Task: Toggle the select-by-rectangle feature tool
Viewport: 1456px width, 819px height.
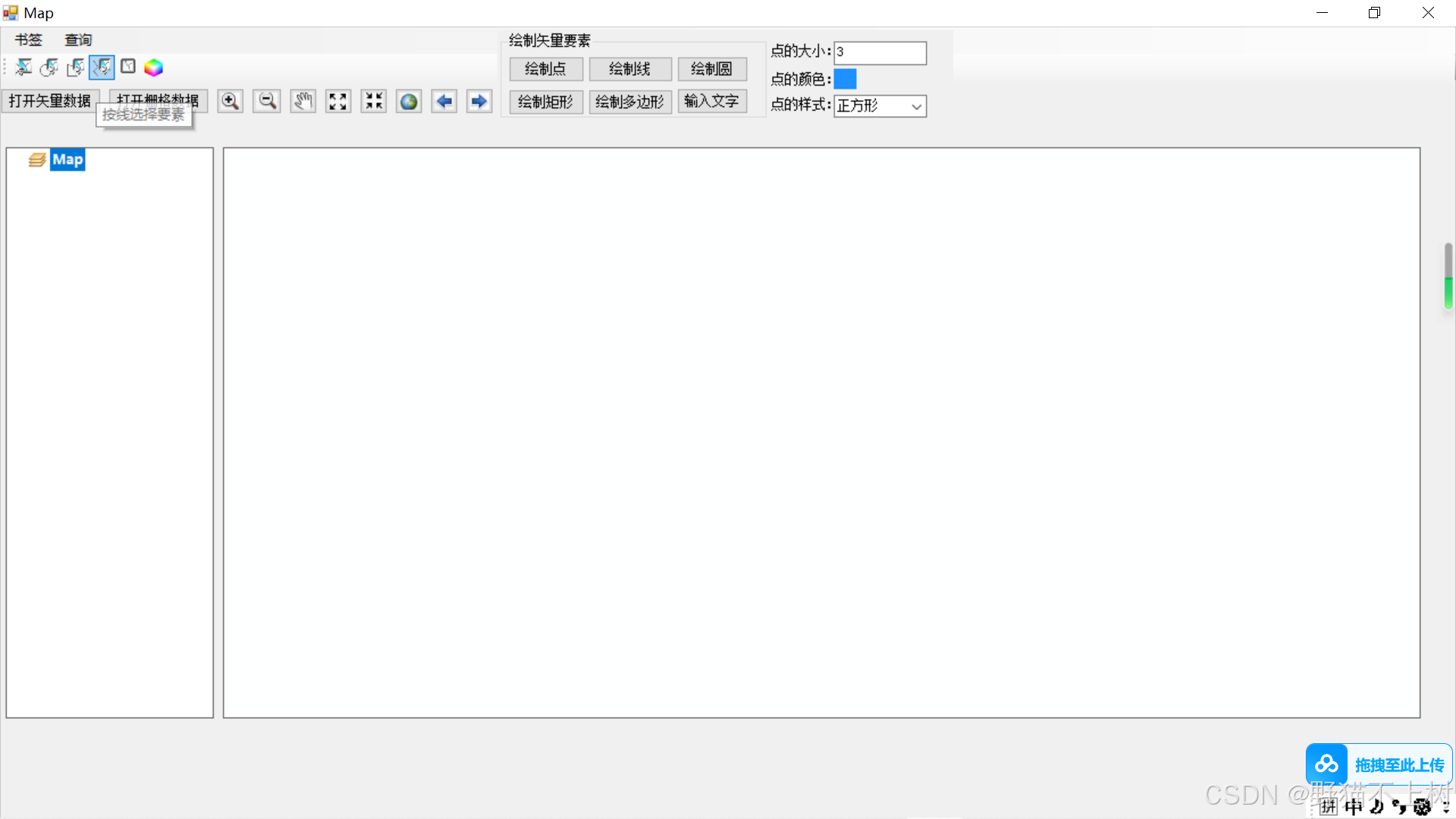Action: pyautogui.click(x=75, y=67)
